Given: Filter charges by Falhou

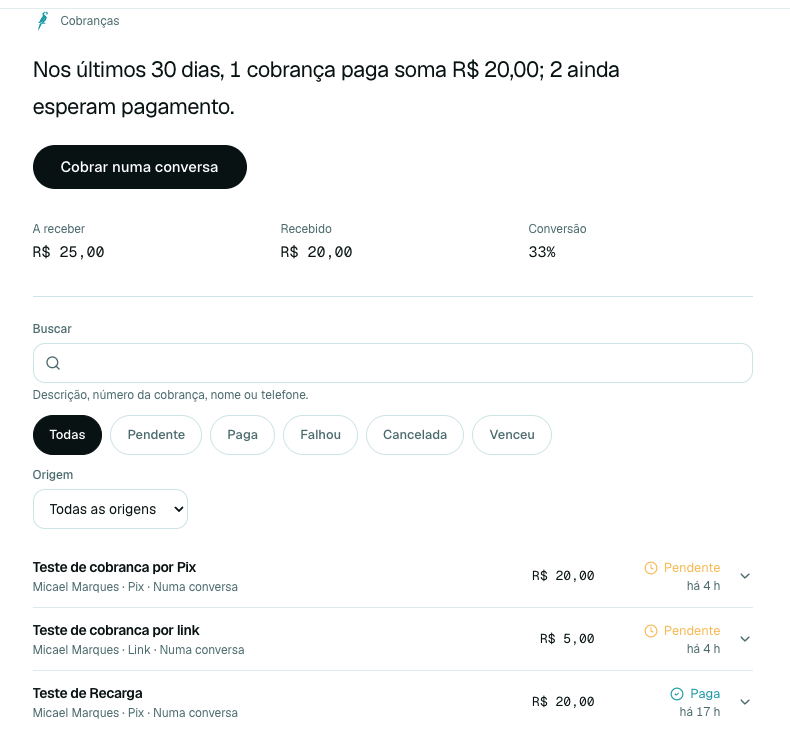Looking at the screenshot, I should click(320, 435).
